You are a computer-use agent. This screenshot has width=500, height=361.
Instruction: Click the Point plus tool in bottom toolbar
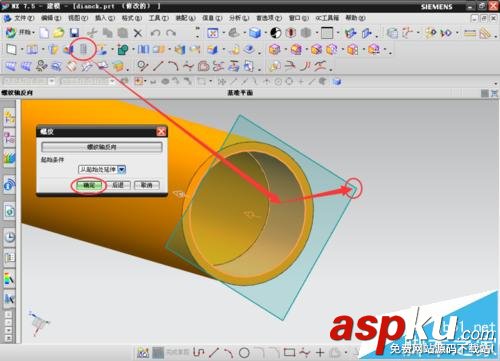(320, 352)
